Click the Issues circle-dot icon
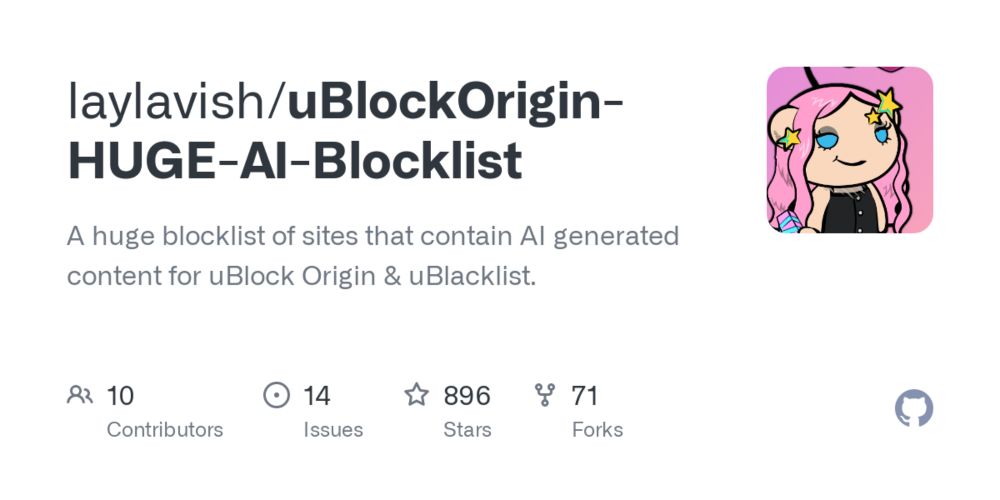 (276, 395)
